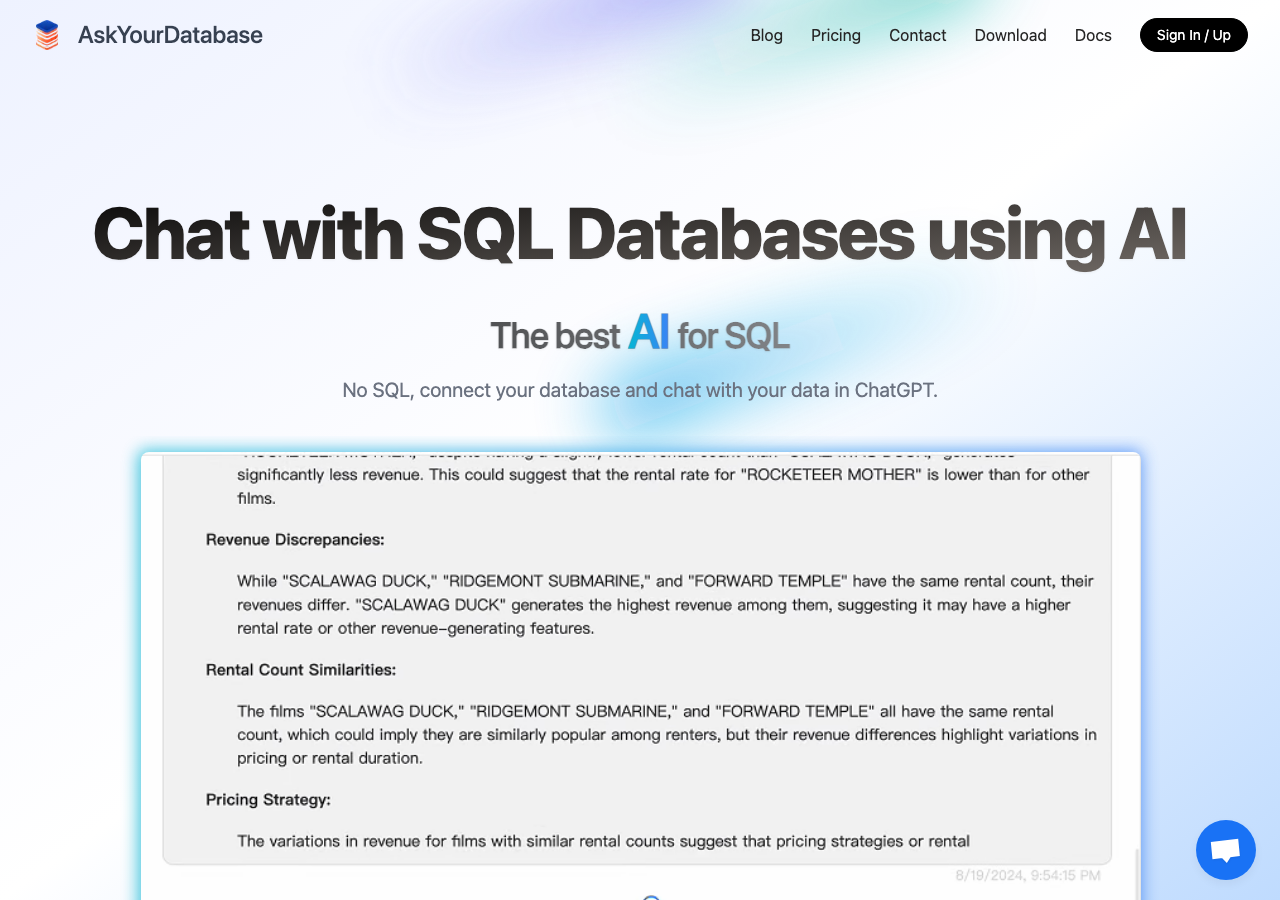Click the AskYourDatabase brand name
The height and width of the screenshot is (900, 1280).
(170, 35)
